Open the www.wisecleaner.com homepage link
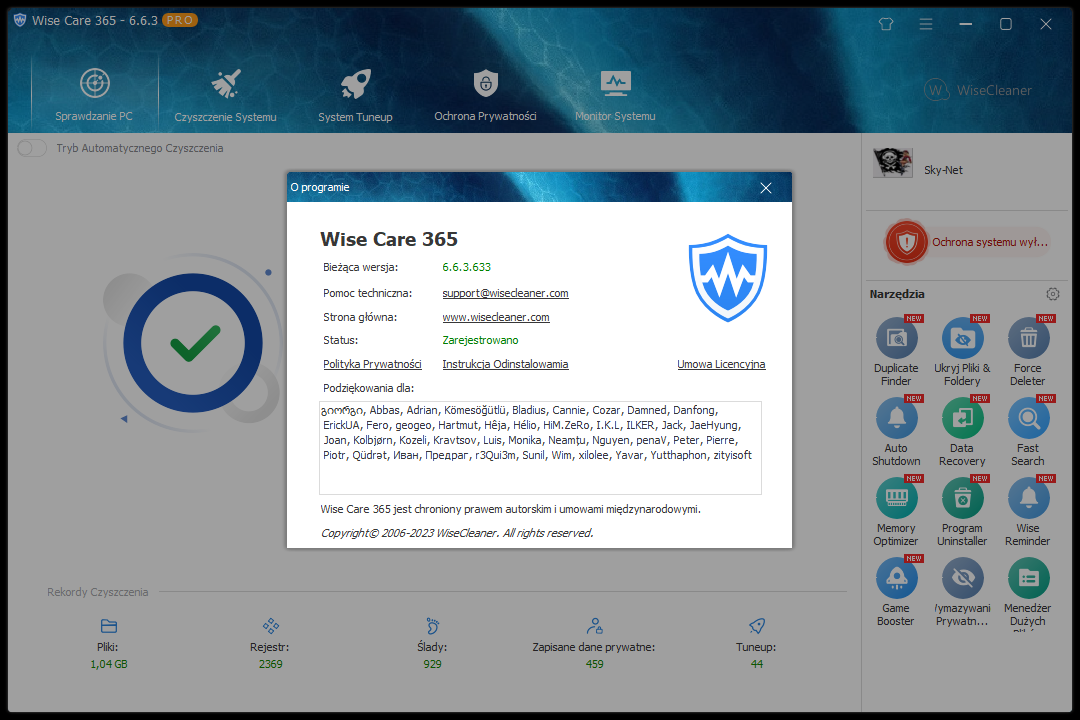Screen dimensions: 1080x720 [x=496, y=318]
